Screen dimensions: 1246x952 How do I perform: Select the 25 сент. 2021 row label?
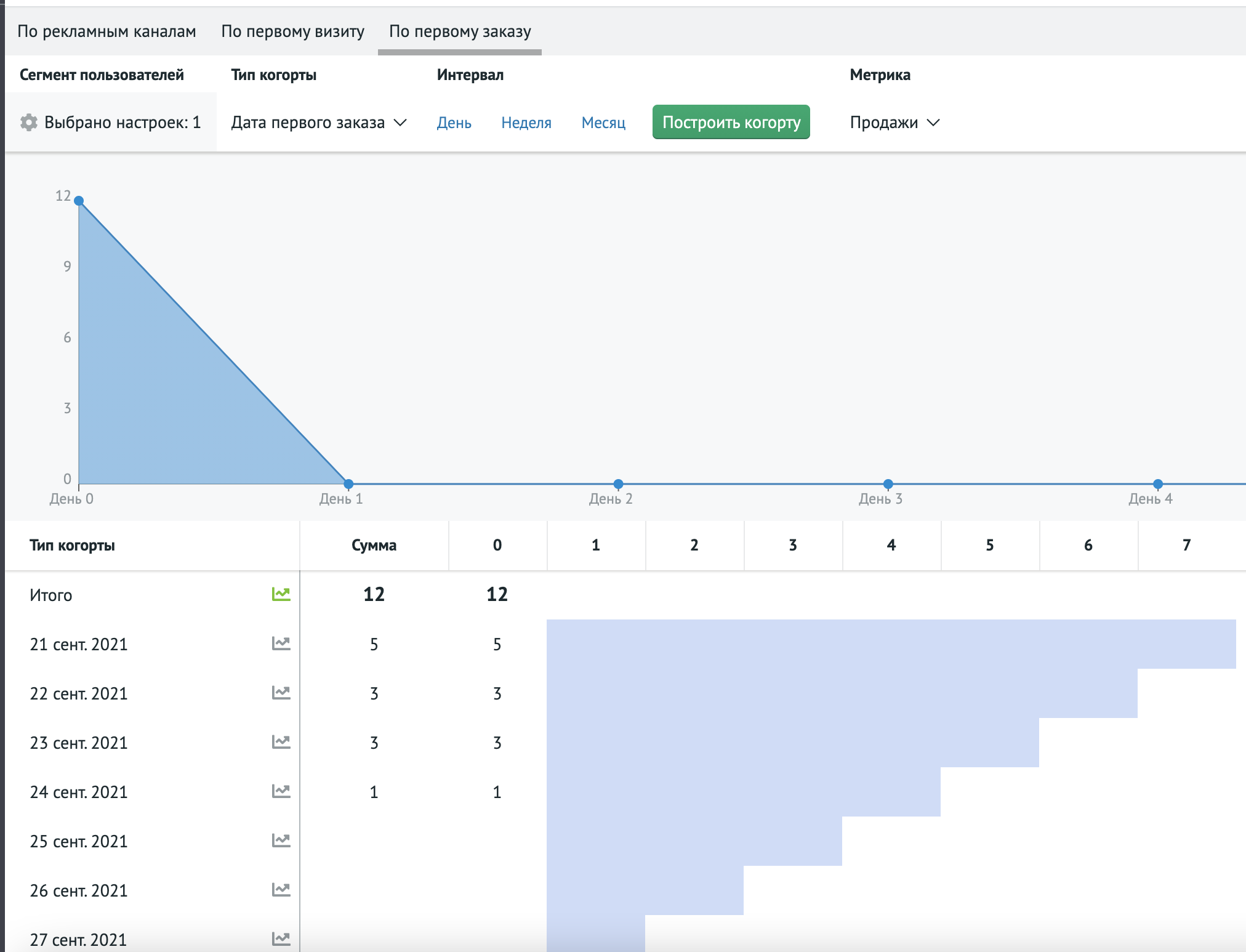pos(79,841)
